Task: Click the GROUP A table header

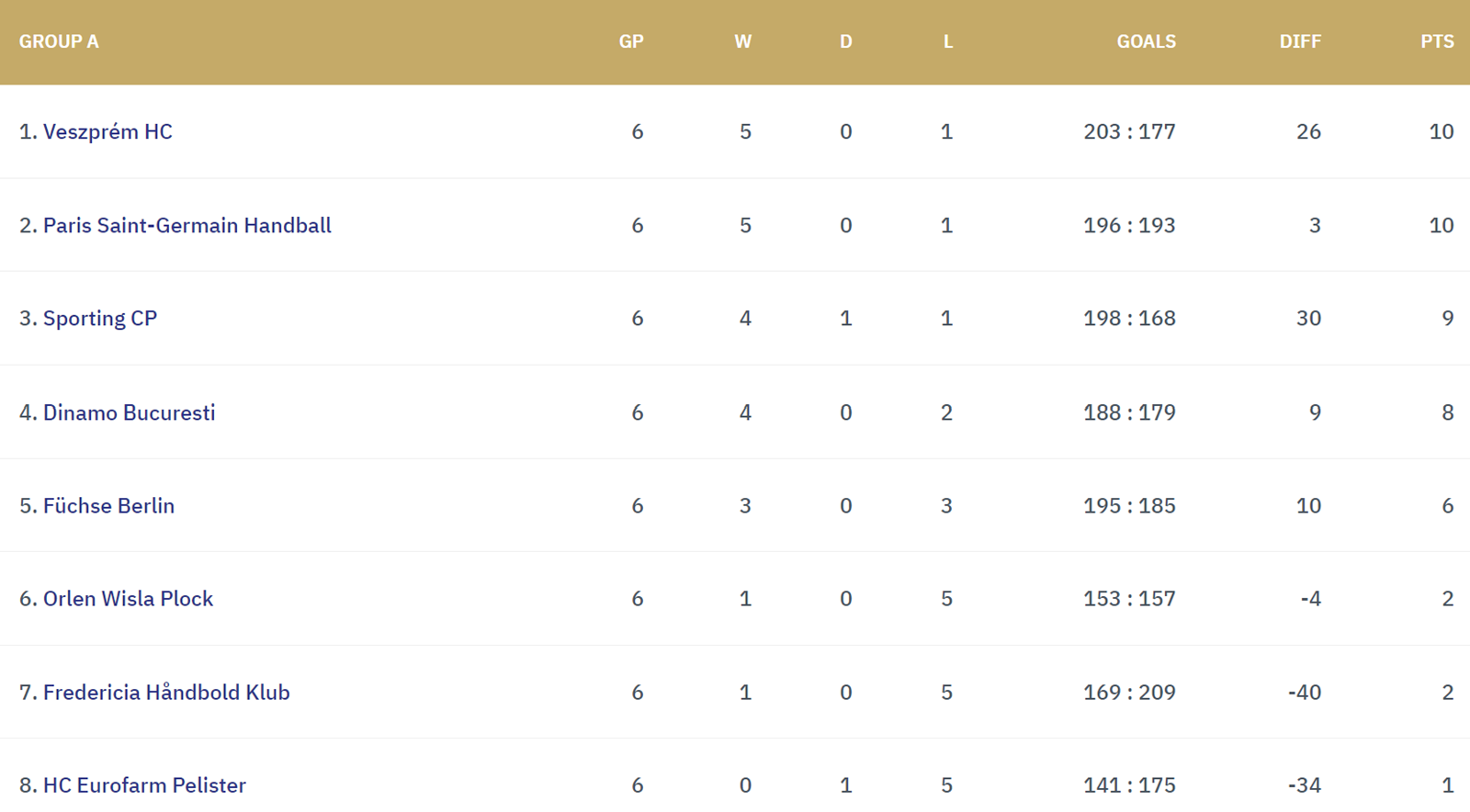Action: click(59, 41)
